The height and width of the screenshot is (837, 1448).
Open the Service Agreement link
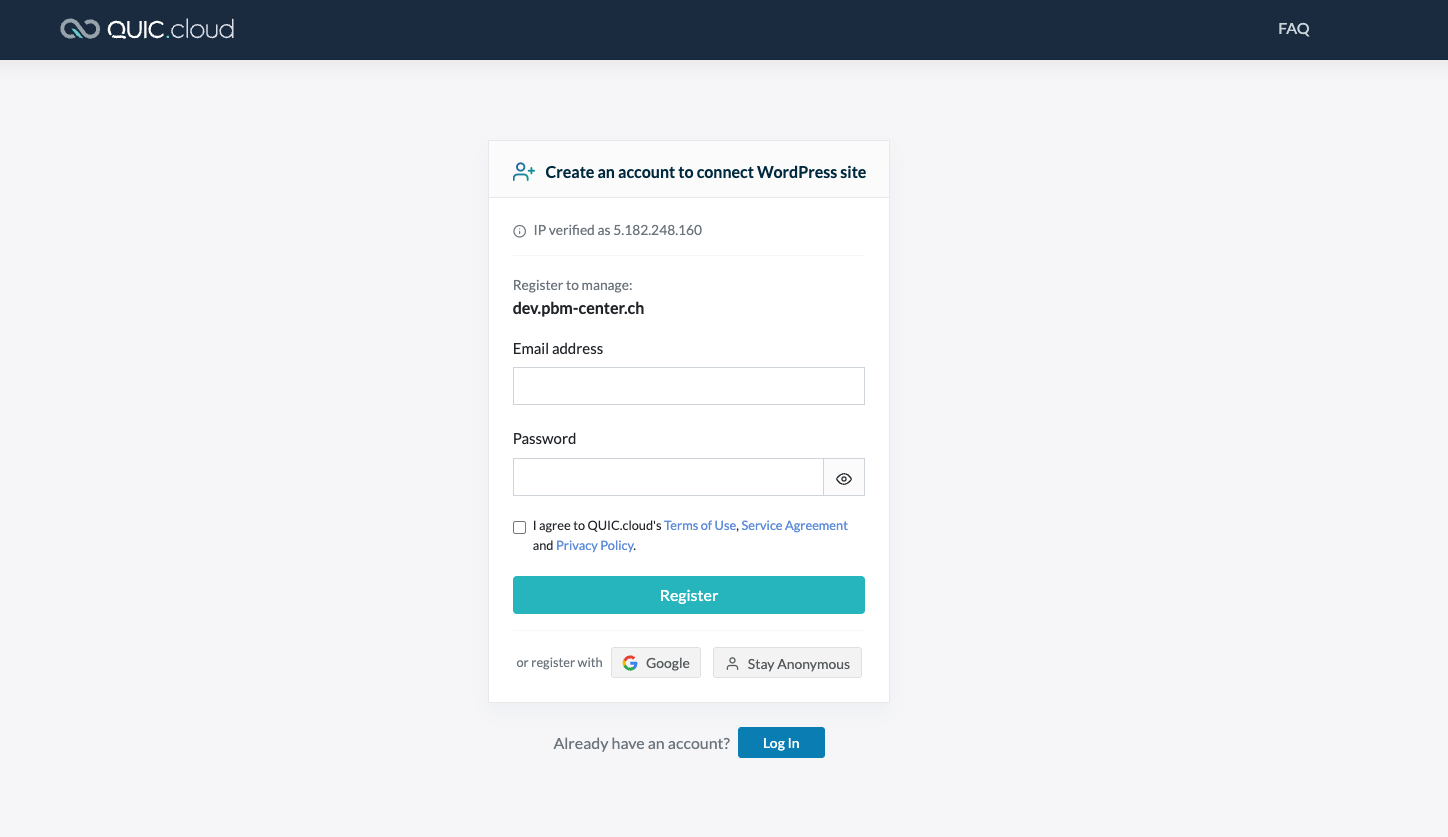[794, 525]
